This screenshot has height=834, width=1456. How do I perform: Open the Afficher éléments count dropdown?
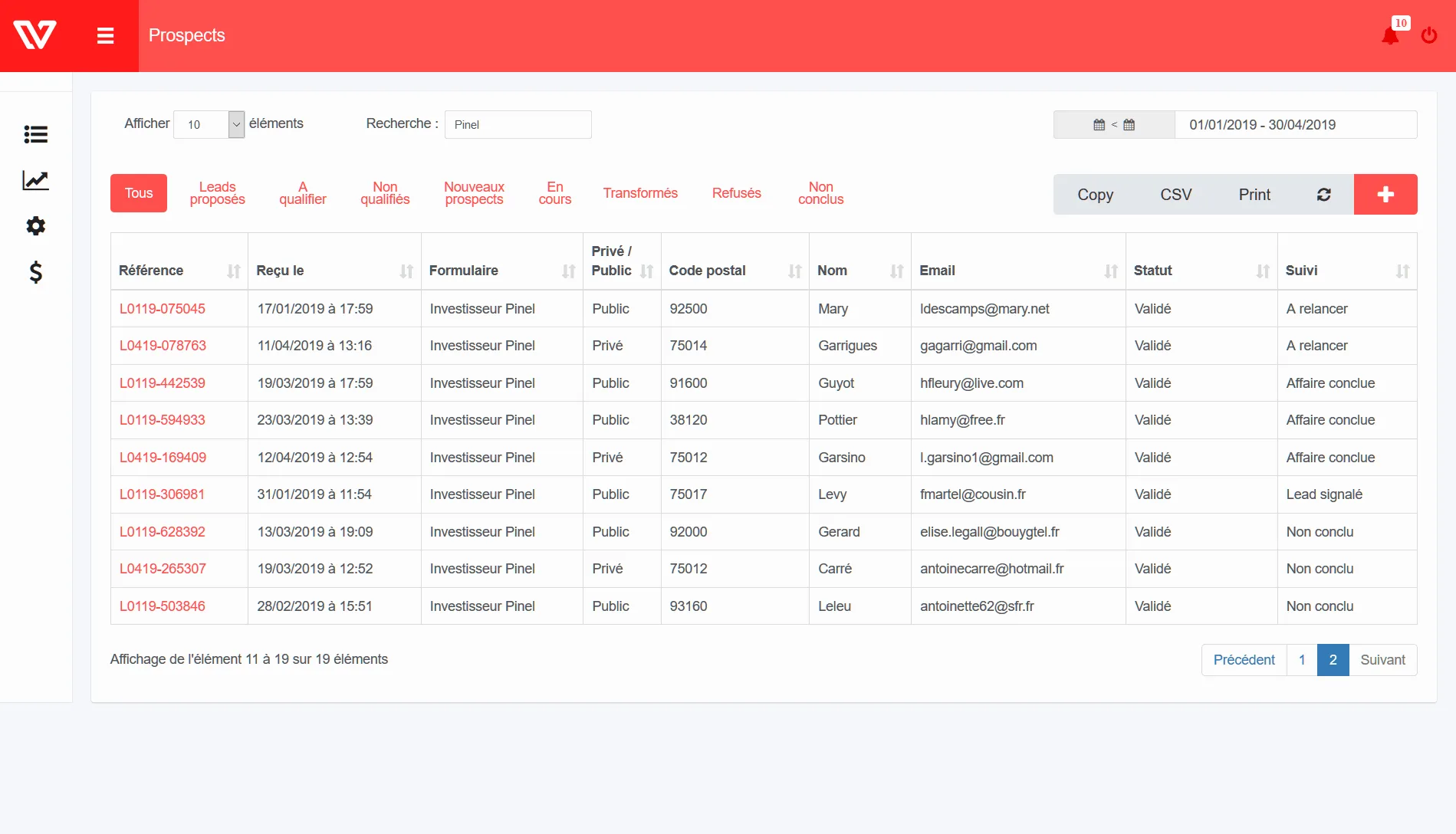209,125
